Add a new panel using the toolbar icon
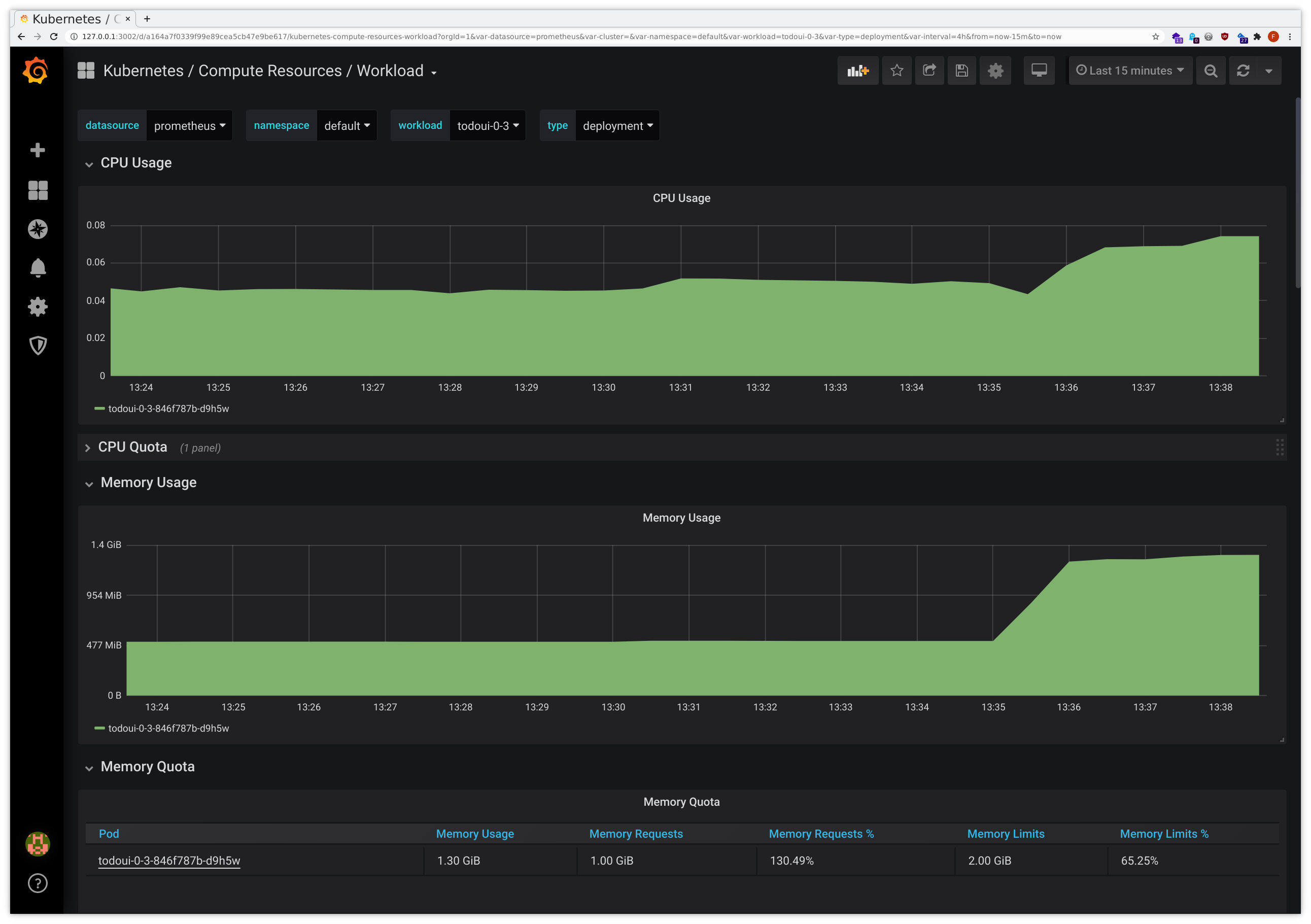This screenshot has width=1311, height=924. click(858, 70)
